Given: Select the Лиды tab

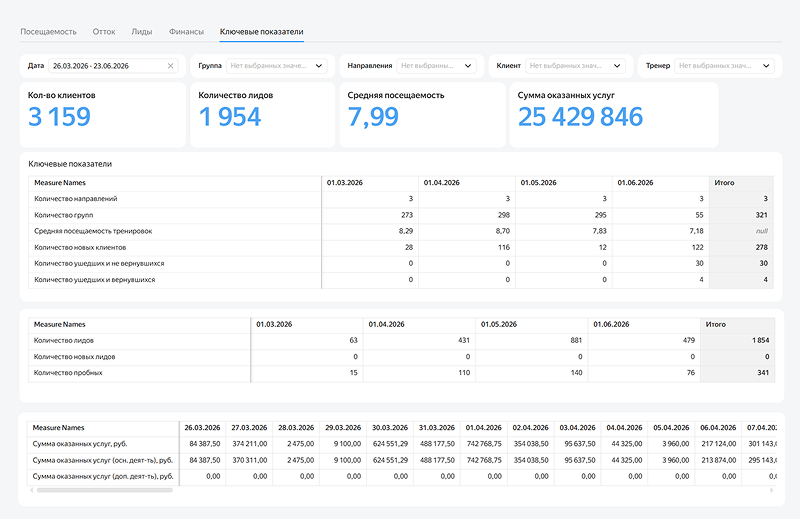Looking at the screenshot, I should pyautogui.click(x=142, y=32).
